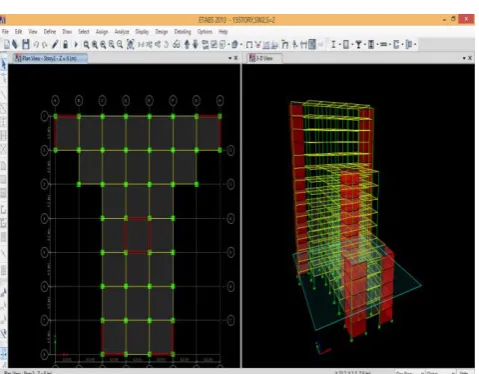The height and width of the screenshot is (374, 479).
Task: Select the Pan view tool icon
Action: [130, 45]
